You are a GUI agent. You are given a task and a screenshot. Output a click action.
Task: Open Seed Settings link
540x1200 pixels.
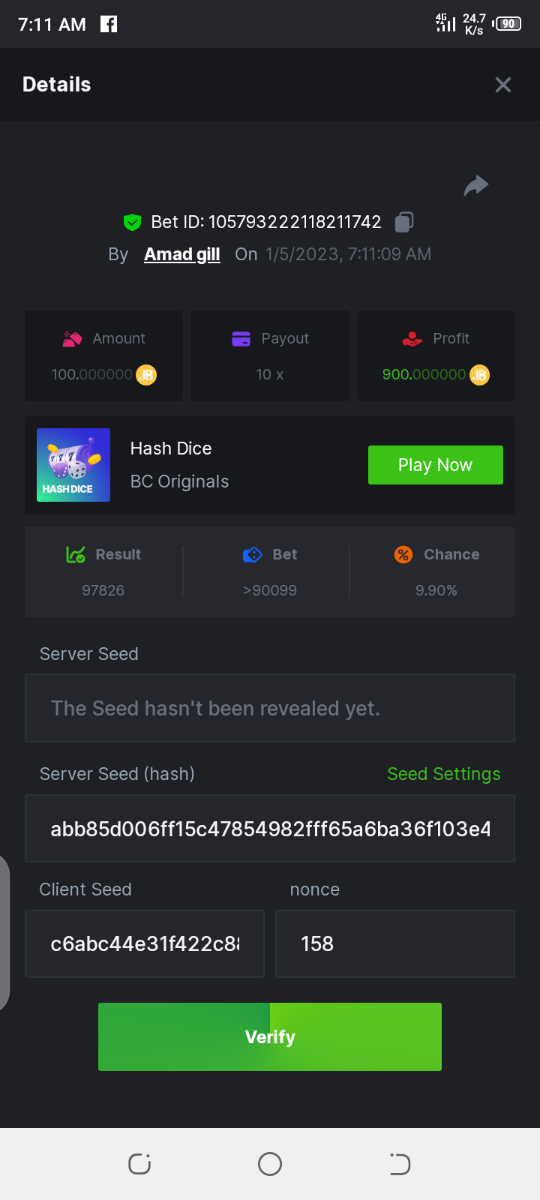444,774
